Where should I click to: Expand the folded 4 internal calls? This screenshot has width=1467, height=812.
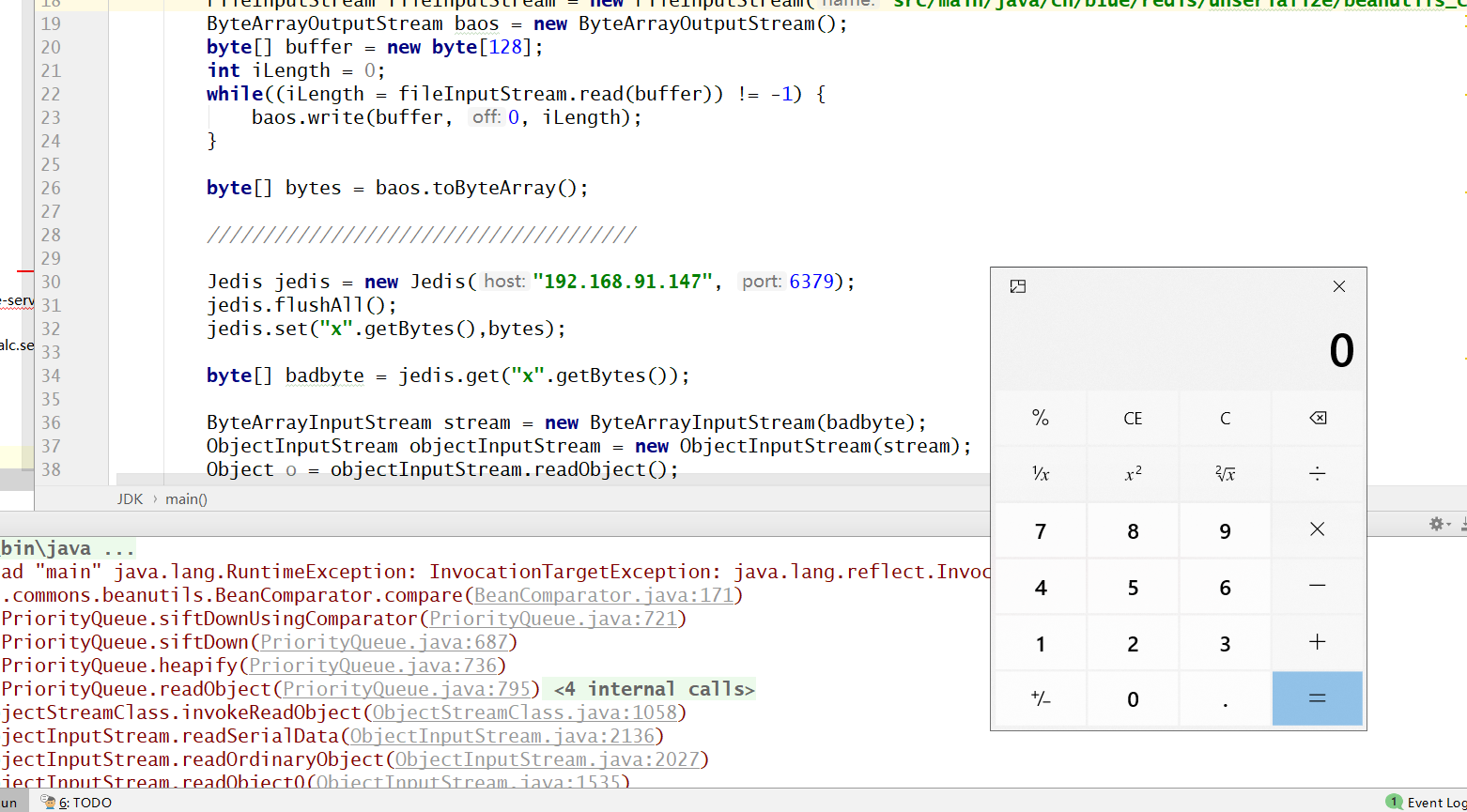tap(654, 689)
